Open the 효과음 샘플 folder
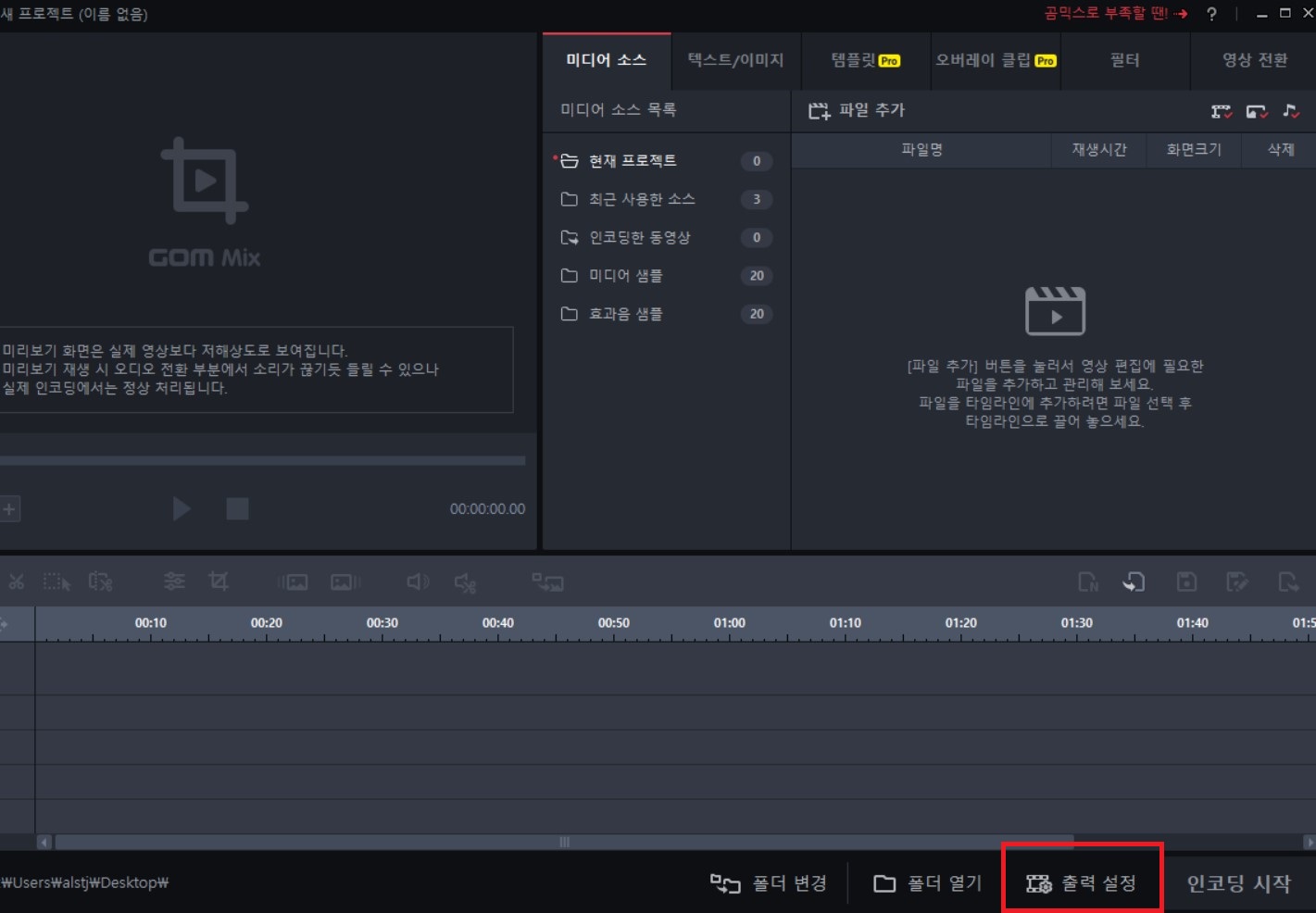The width and height of the screenshot is (1316, 913). [666, 314]
